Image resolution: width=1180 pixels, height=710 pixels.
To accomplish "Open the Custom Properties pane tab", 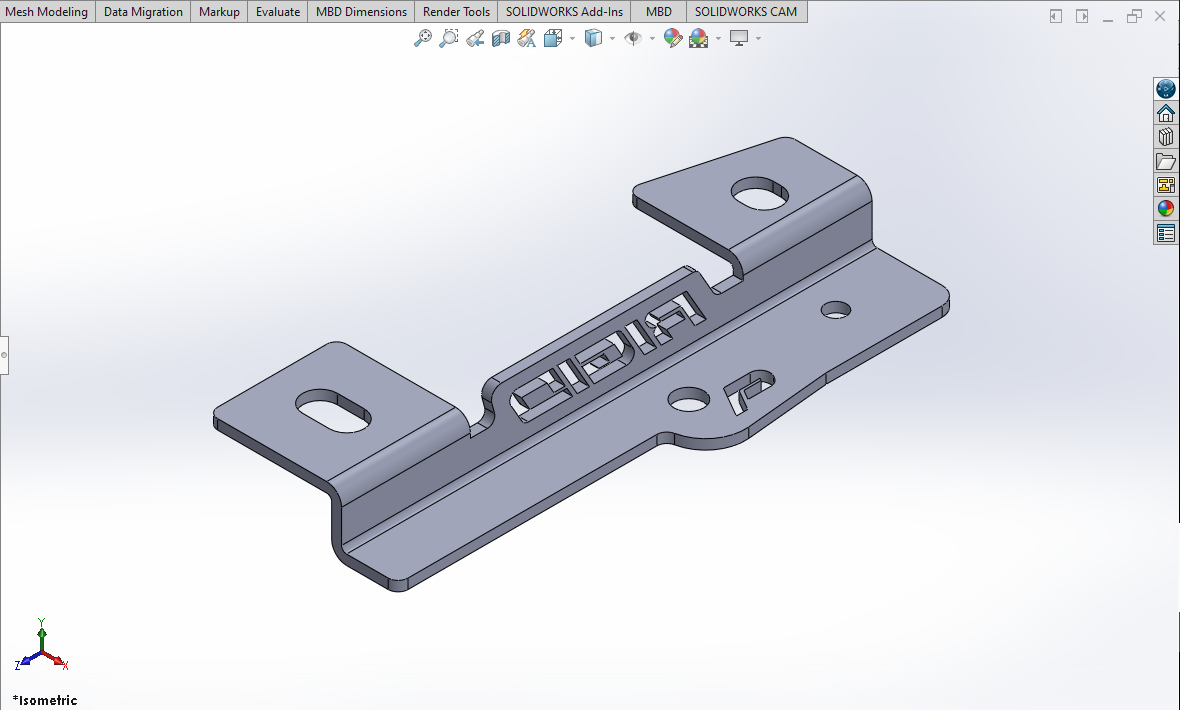I will (1165, 233).
